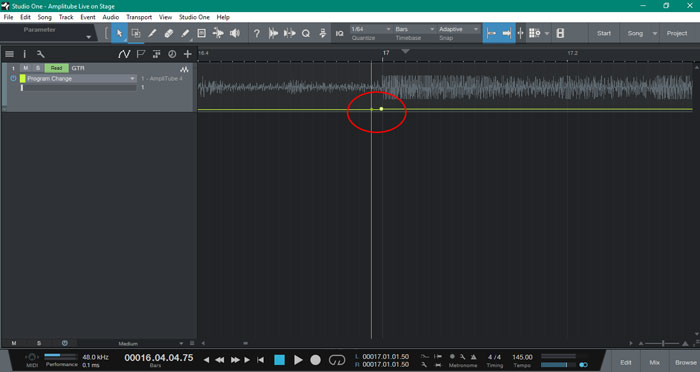Expand the Parameter dropdown arrow
The image size is (700, 372).
[88, 37]
